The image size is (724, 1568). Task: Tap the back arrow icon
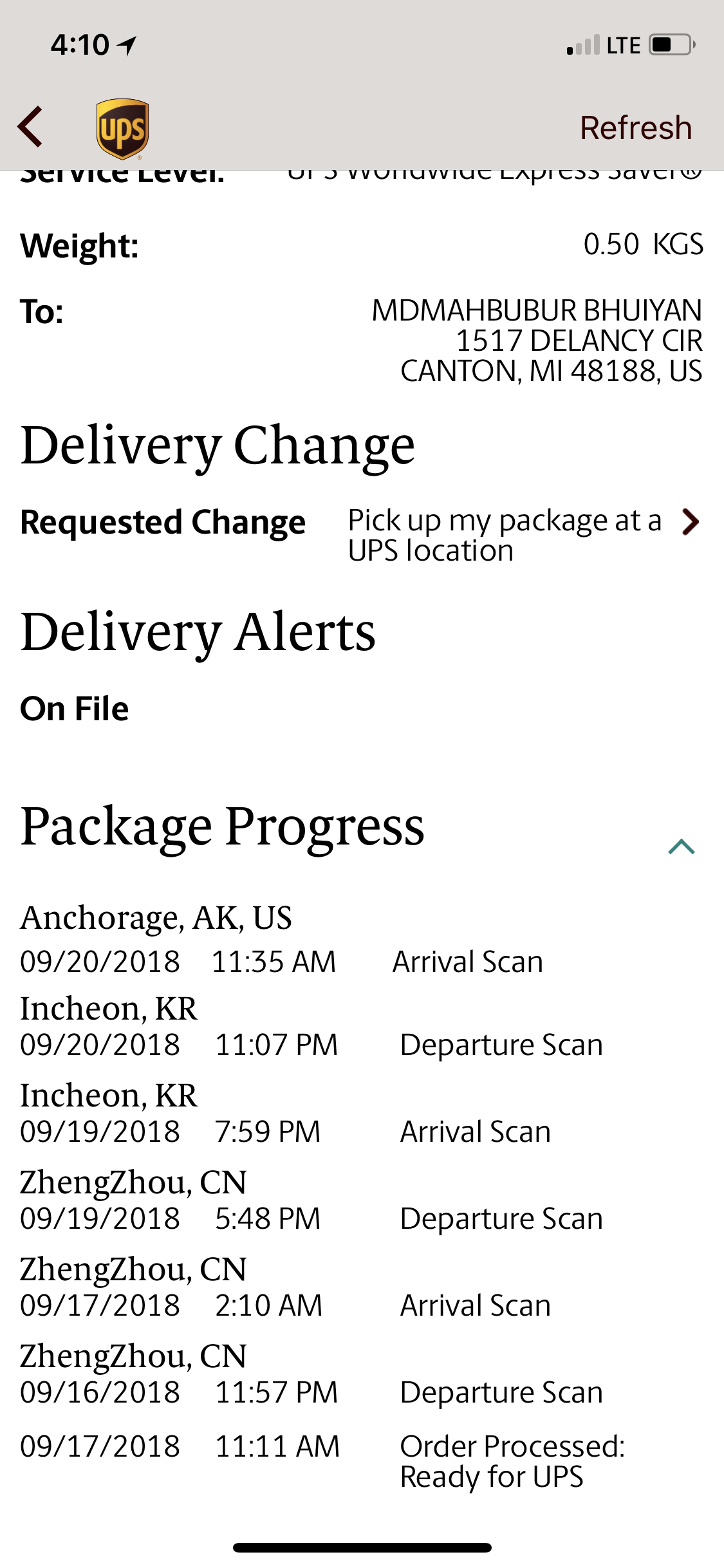coord(30,127)
